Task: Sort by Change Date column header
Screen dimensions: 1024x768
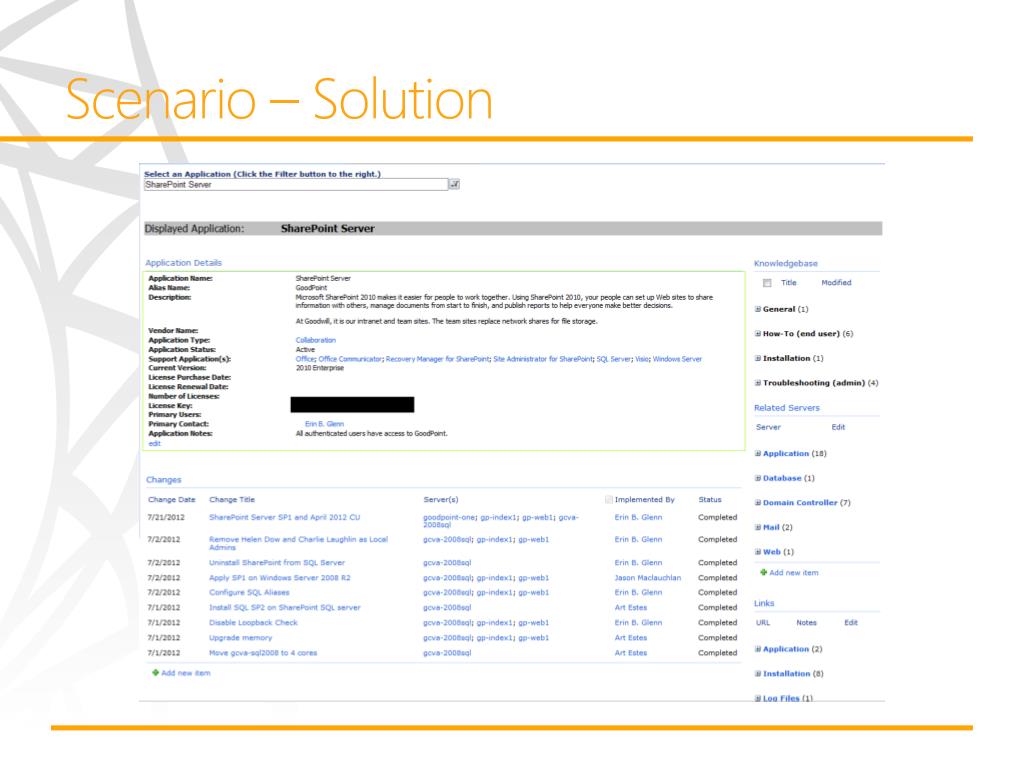Action: pyautogui.click(x=172, y=500)
